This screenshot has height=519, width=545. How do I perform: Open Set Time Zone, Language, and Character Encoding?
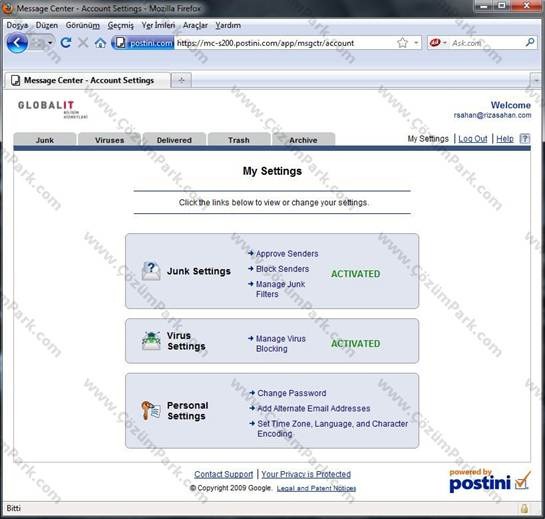pyautogui.click(x=332, y=429)
